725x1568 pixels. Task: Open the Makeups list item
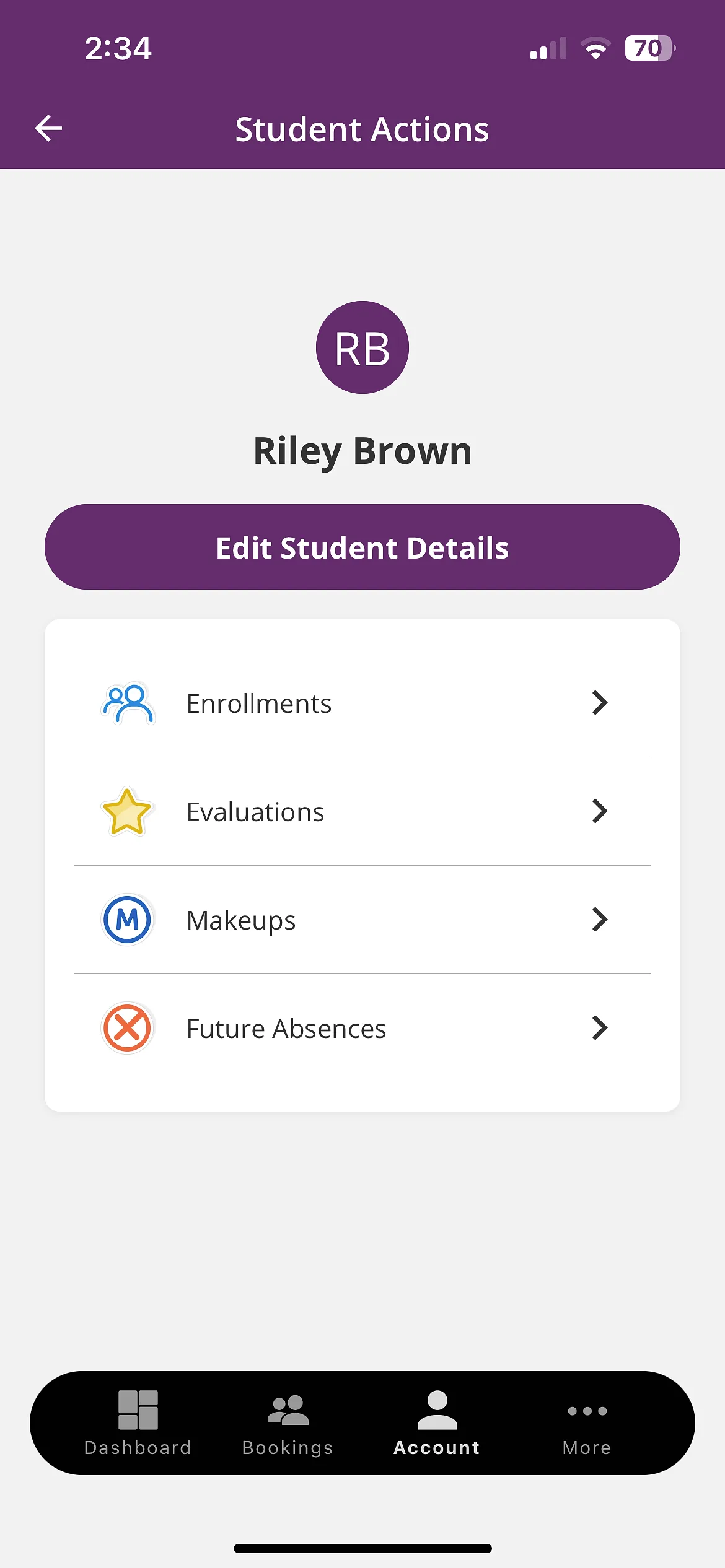tap(241, 920)
